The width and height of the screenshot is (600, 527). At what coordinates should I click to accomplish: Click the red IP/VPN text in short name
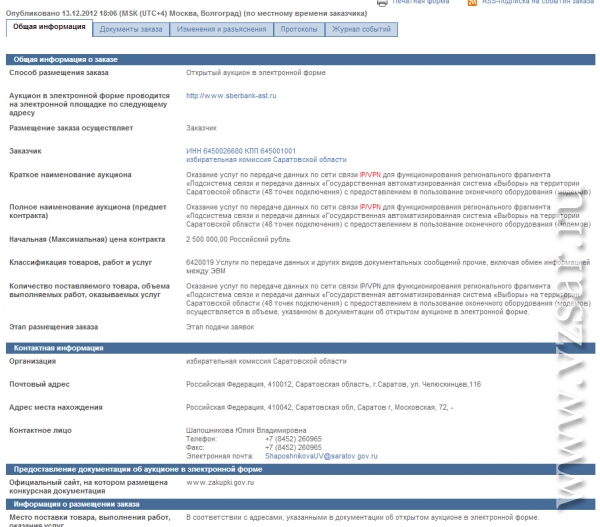coord(370,175)
